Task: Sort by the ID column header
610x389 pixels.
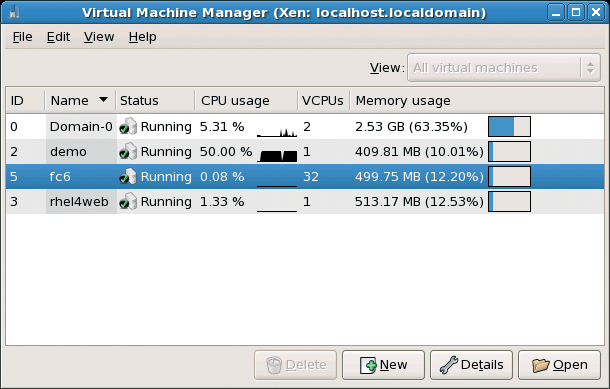Action: [25, 101]
